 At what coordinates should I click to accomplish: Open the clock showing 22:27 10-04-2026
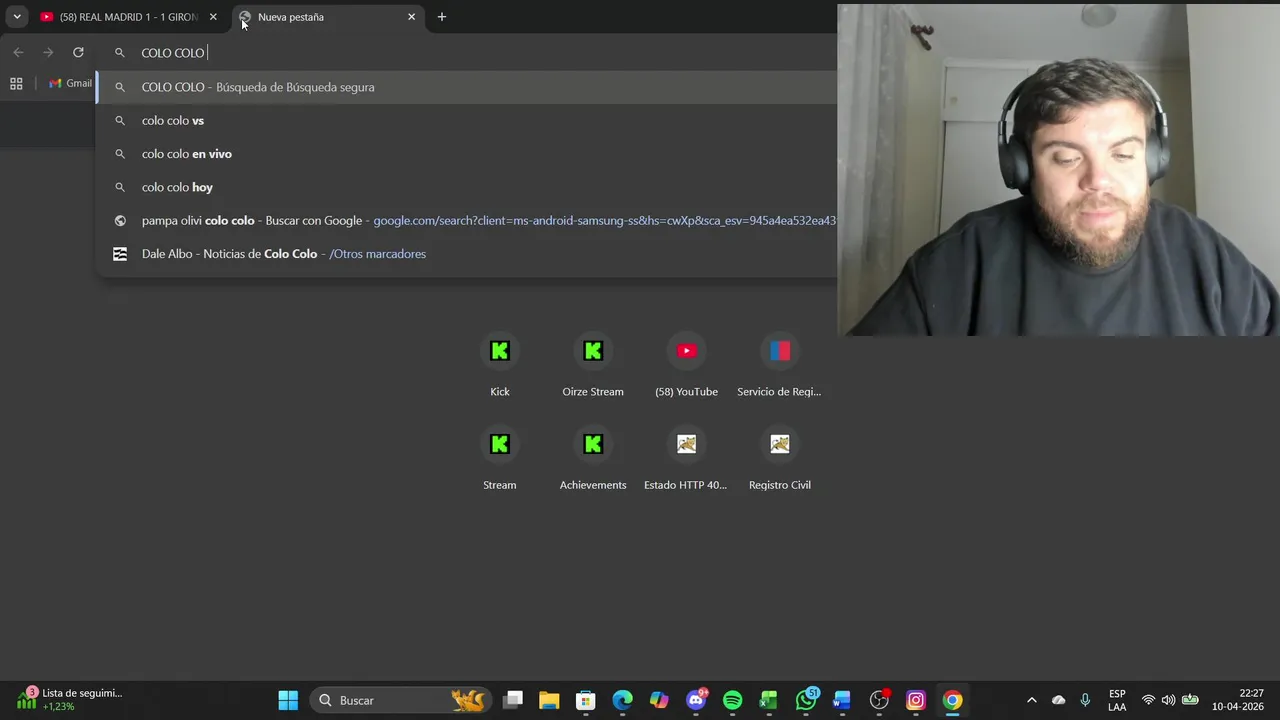pyautogui.click(x=1238, y=700)
